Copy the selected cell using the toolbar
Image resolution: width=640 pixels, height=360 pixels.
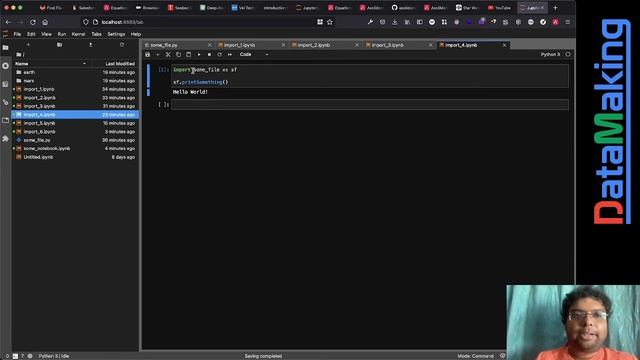[178, 54]
